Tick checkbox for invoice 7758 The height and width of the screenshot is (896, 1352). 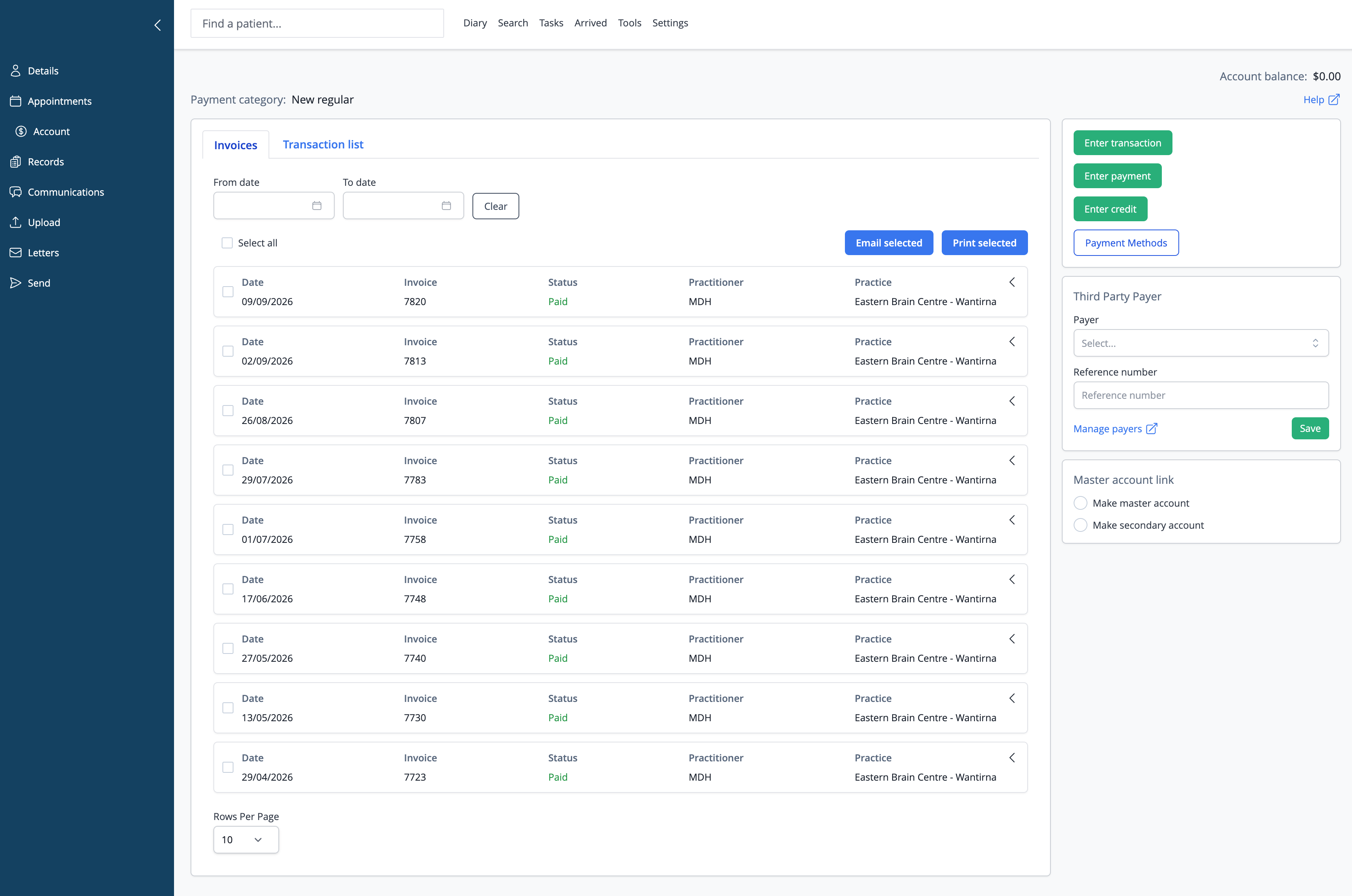point(228,530)
